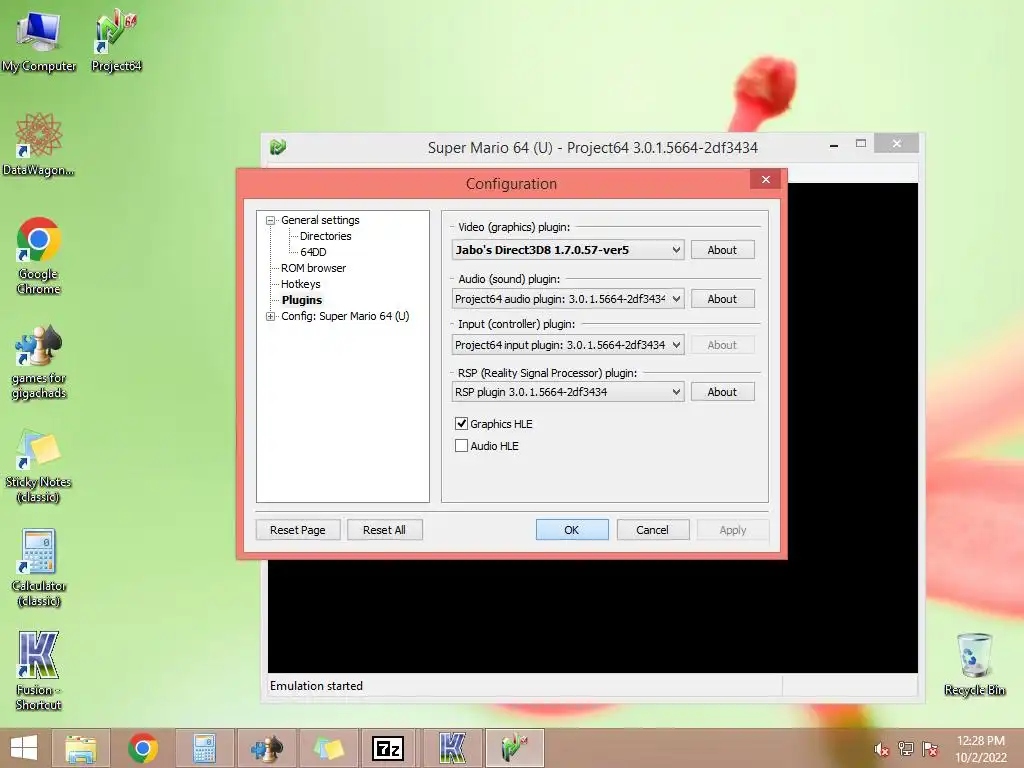Launch Google Chrome from the desktop

(x=39, y=255)
